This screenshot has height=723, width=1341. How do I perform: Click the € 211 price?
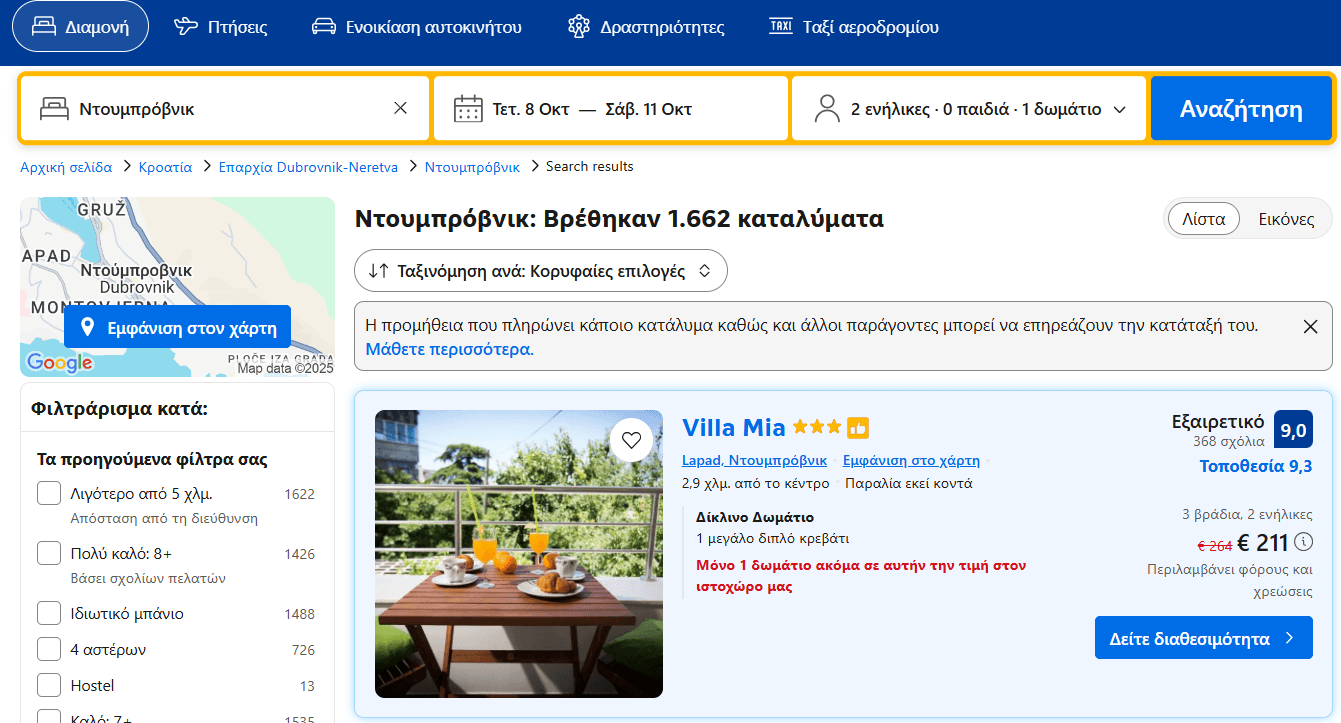tap(1263, 543)
